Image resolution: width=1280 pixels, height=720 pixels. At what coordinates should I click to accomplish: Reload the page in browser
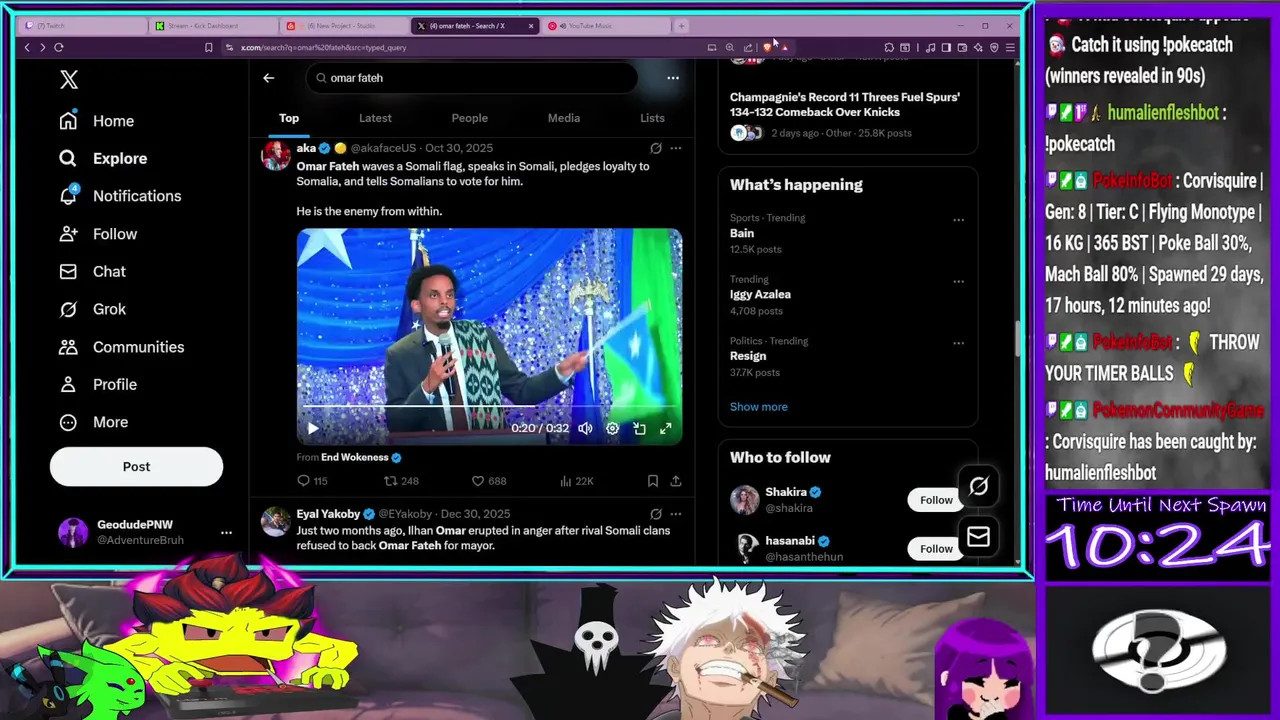click(x=59, y=47)
